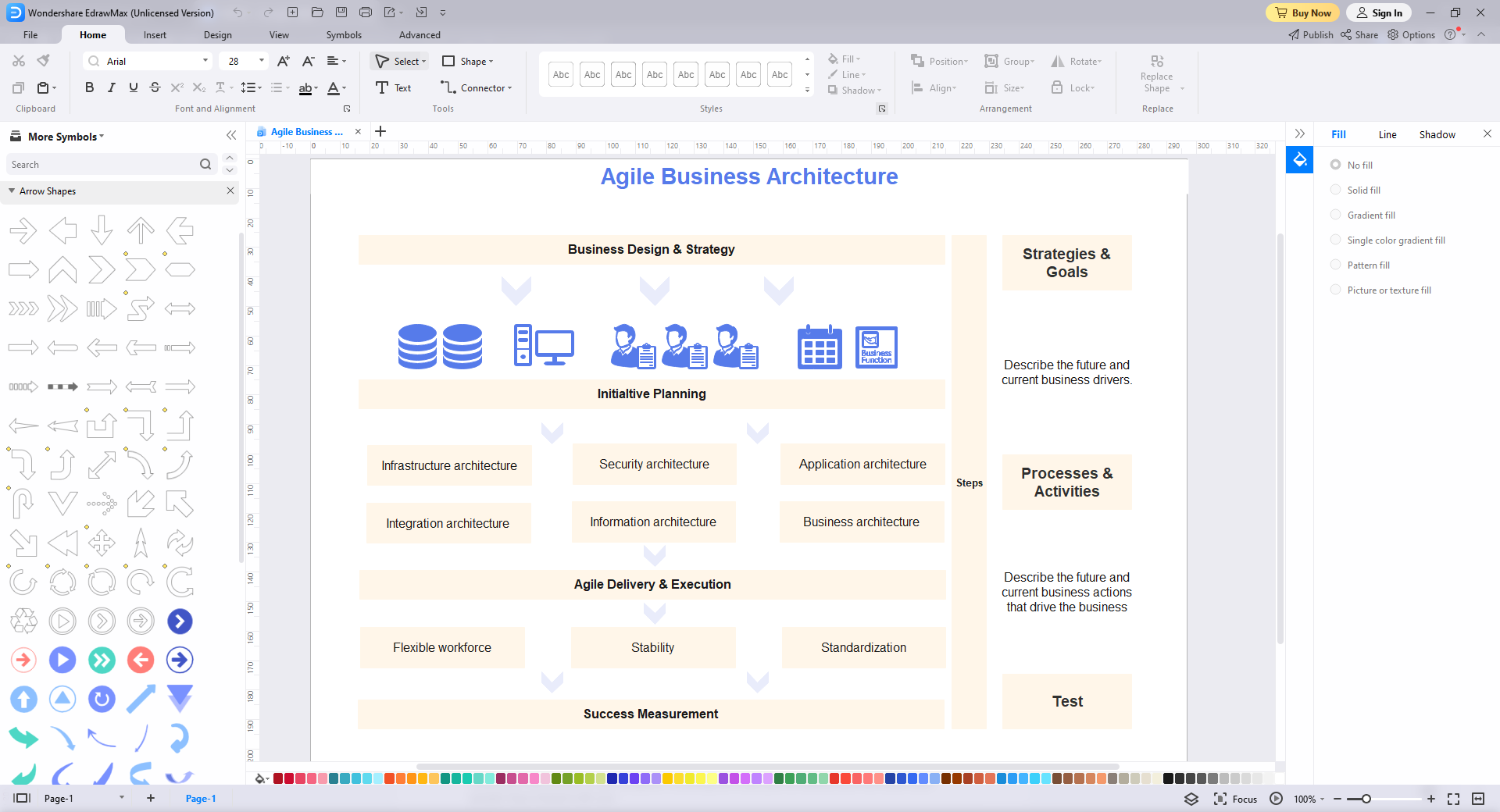Click the Format Painter icon

44,61
